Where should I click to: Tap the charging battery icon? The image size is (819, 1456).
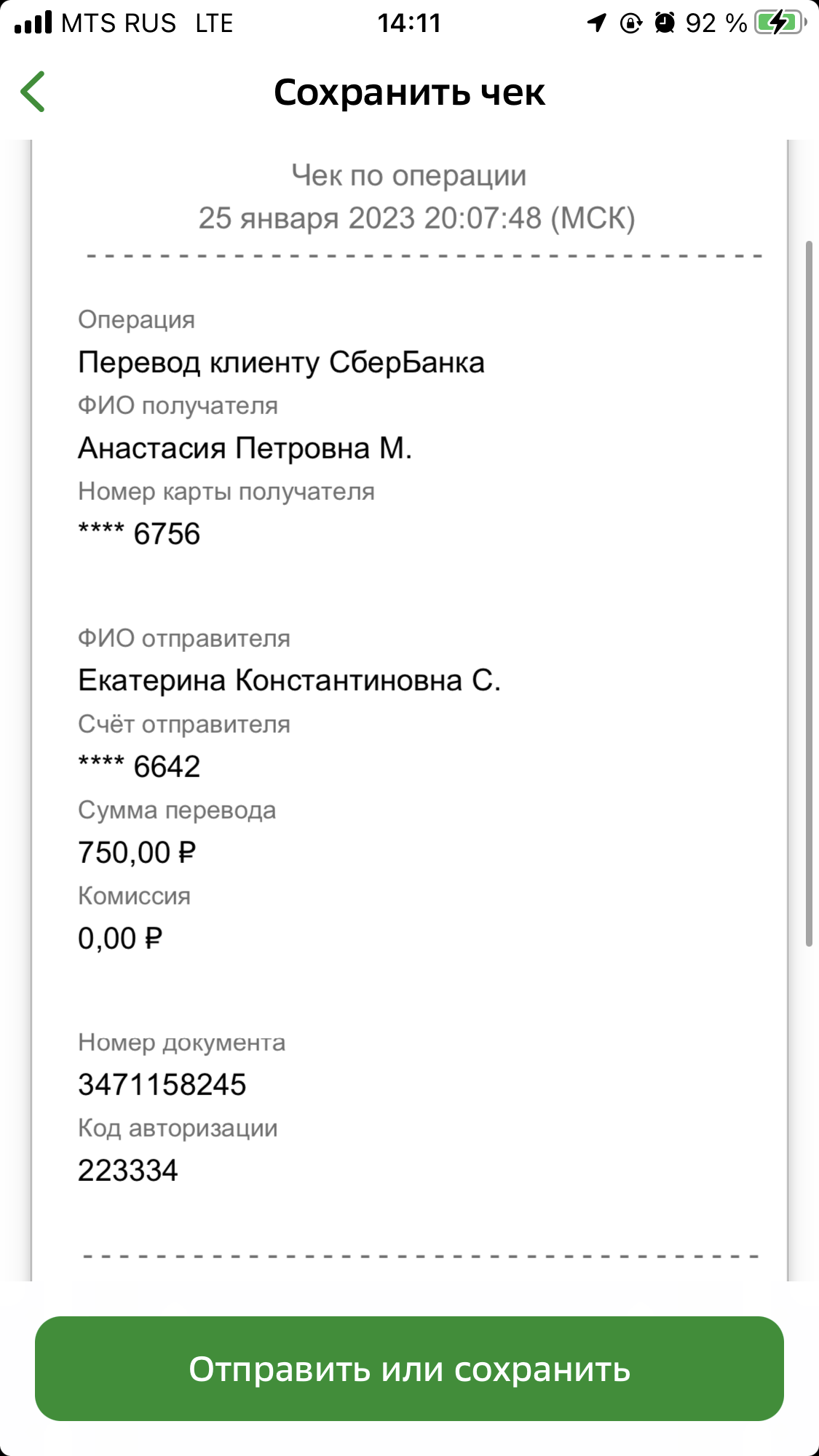(780, 23)
